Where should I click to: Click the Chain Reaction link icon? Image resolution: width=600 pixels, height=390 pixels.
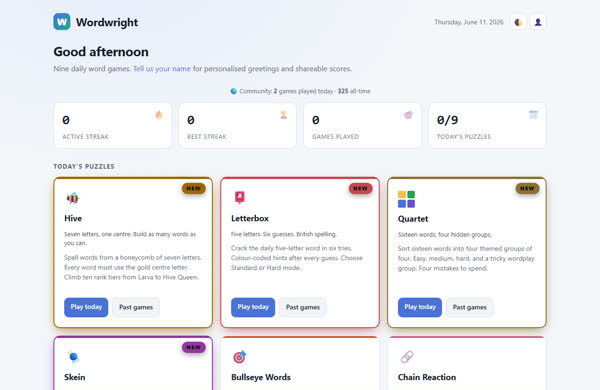pos(407,357)
